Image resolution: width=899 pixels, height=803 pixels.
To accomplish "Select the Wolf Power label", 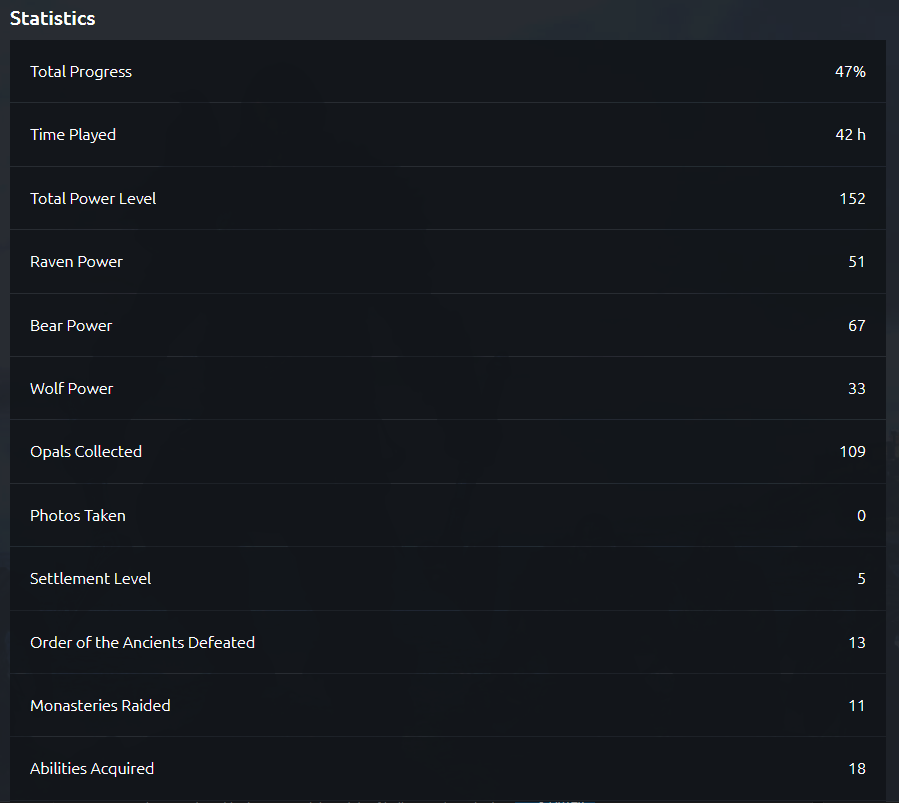I will [72, 388].
